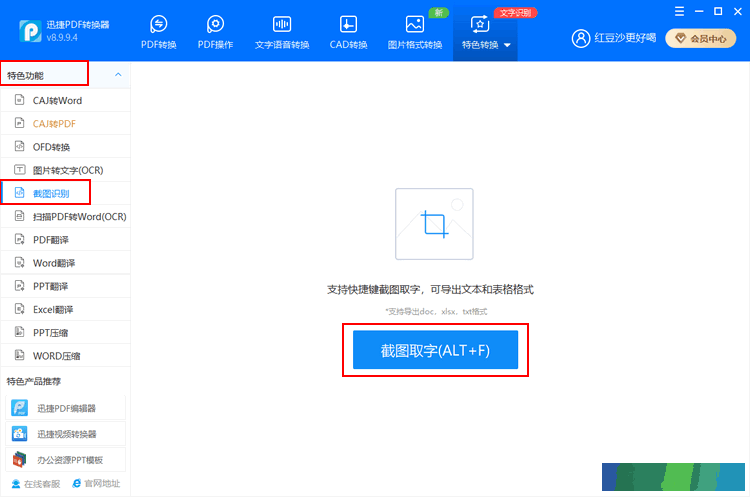Click the 图片转文字(OCR) text icon
Viewport: 750px width, 497px height.
click(x=20, y=169)
